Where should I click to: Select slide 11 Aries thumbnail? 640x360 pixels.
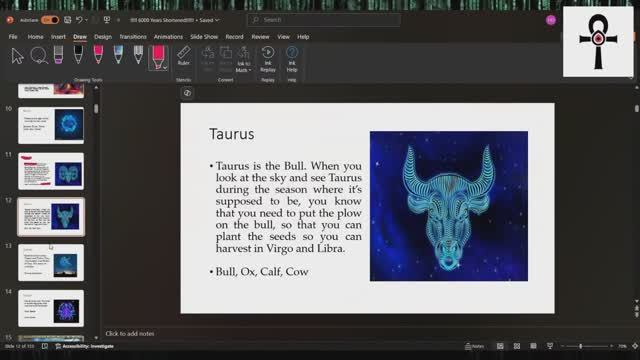[x=51, y=171]
